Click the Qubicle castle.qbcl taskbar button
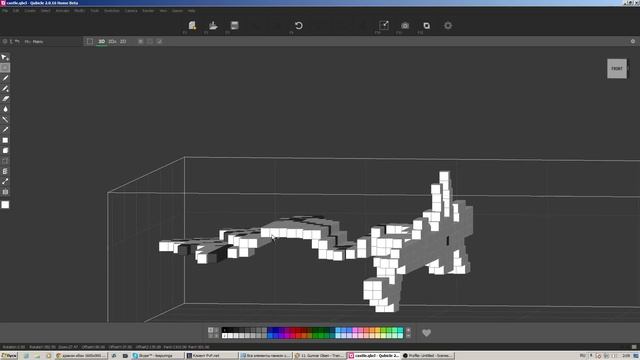The height and width of the screenshot is (360, 640). [x=373, y=356]
